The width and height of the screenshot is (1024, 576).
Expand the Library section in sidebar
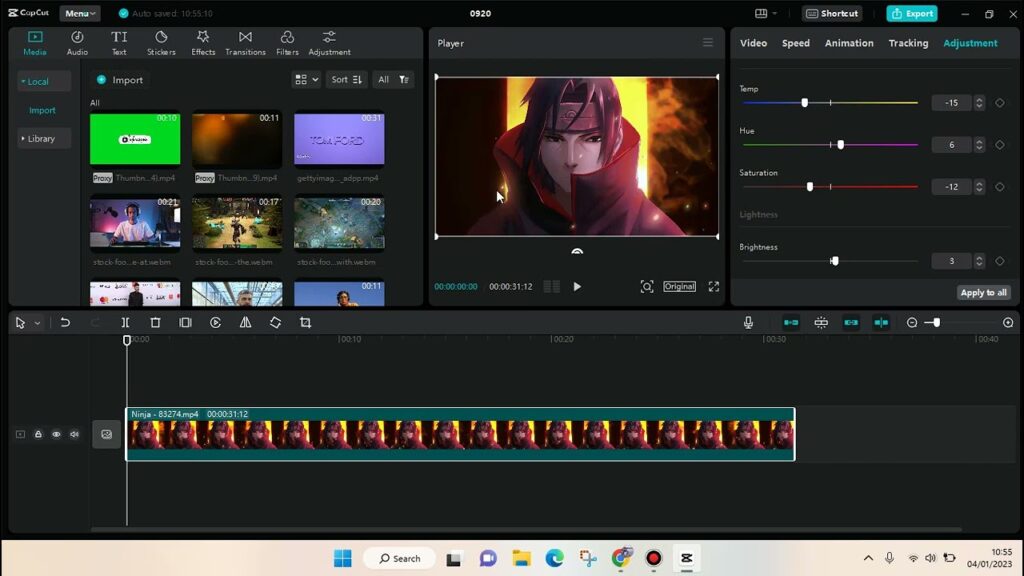[x=41, y=139]
